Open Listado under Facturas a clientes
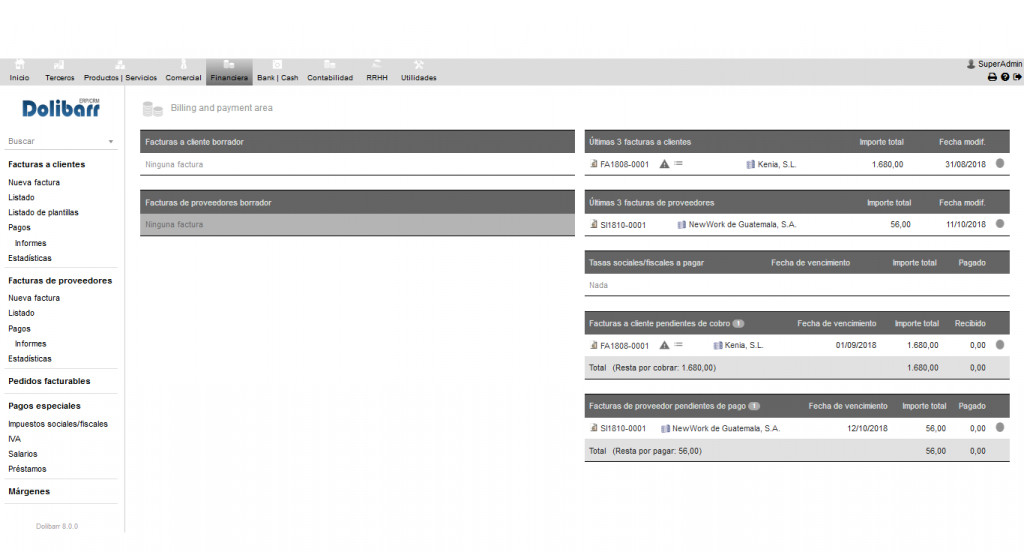Image resolution: width=1024 pixels, height=552 pixels. click(x=22, y=197)
